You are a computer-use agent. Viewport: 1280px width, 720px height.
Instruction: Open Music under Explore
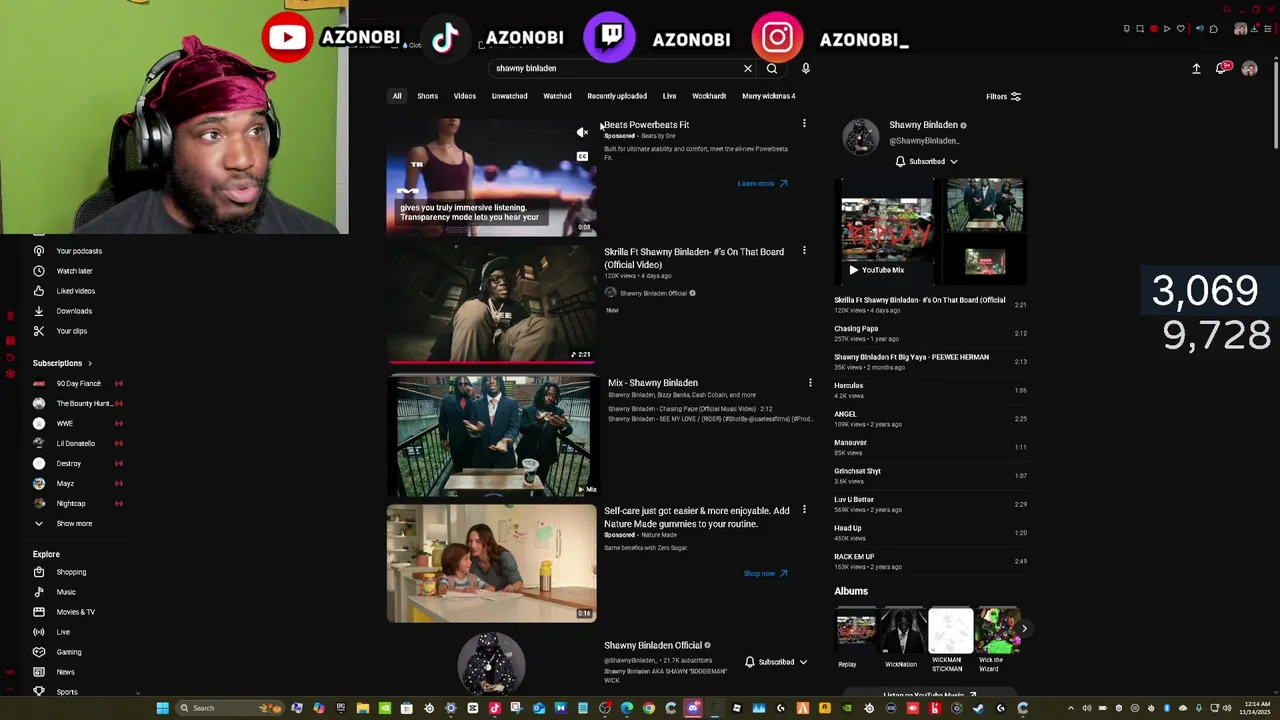(68, 592)
